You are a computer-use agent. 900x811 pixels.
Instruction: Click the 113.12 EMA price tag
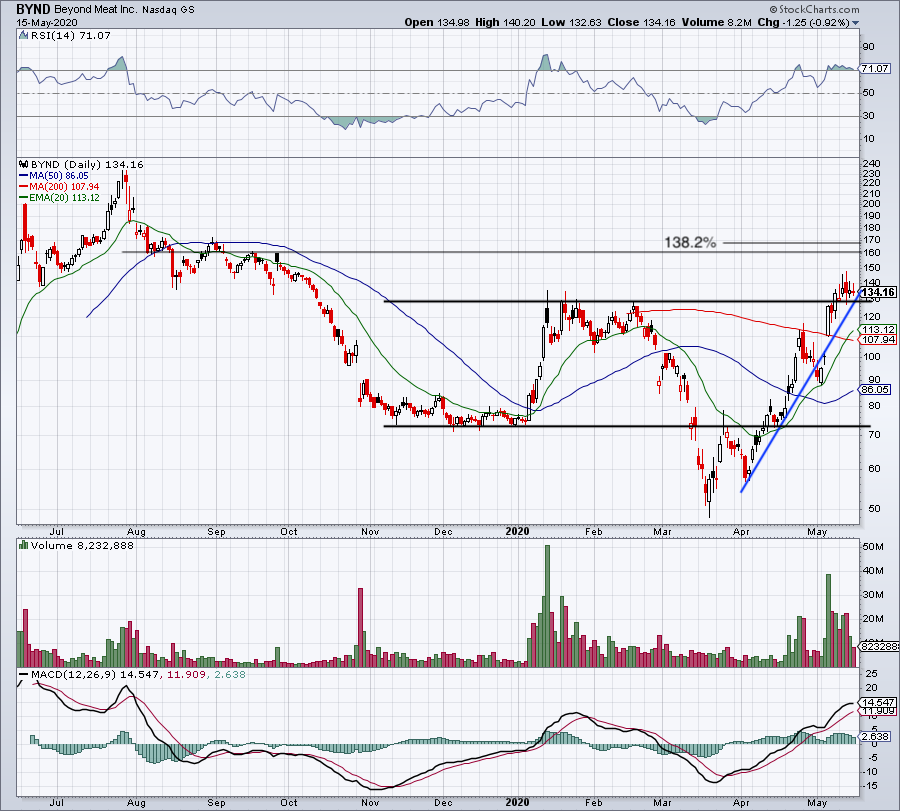pos(878,329)
